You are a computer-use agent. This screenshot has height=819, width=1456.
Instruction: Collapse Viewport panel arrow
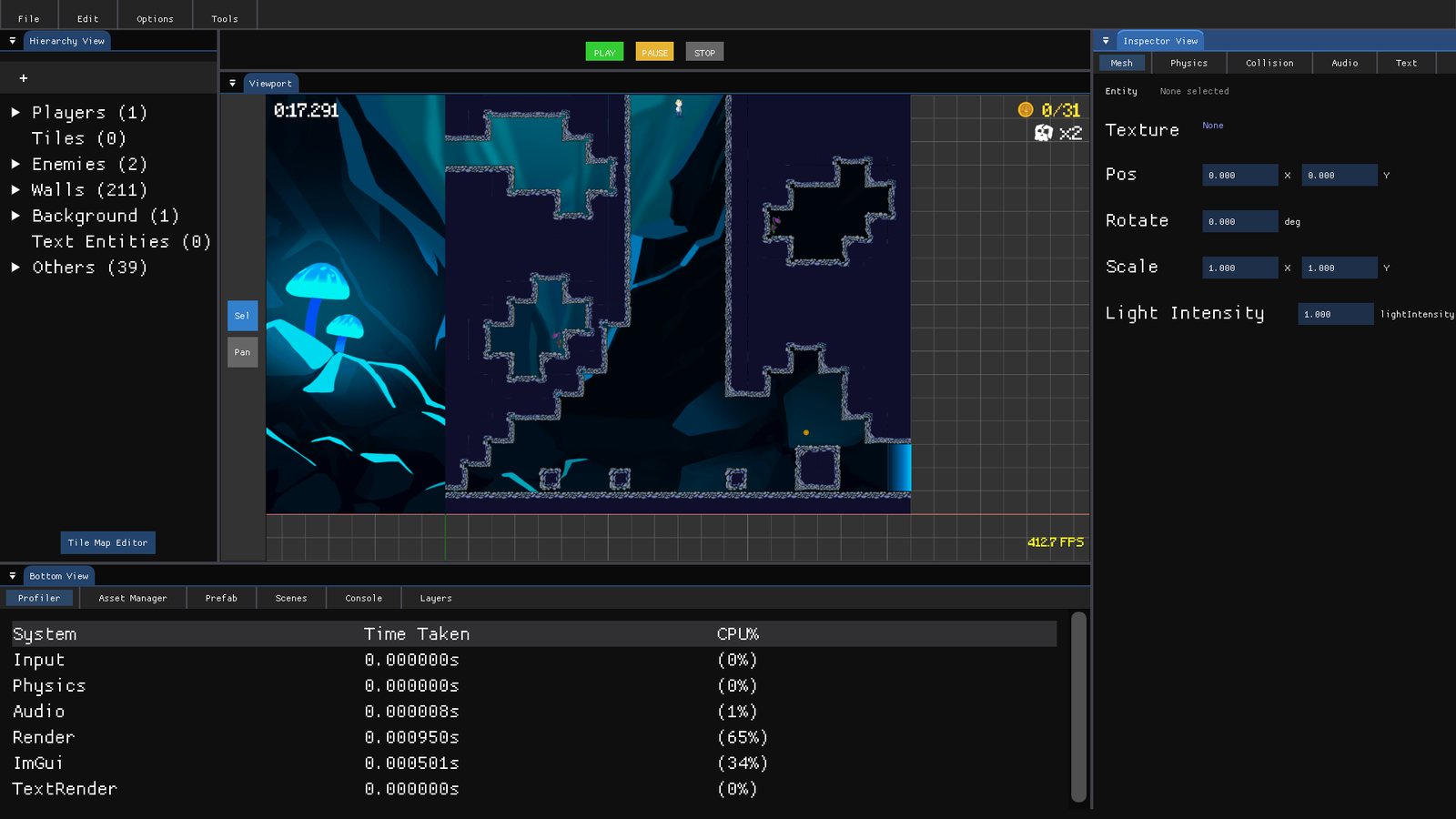232,83
